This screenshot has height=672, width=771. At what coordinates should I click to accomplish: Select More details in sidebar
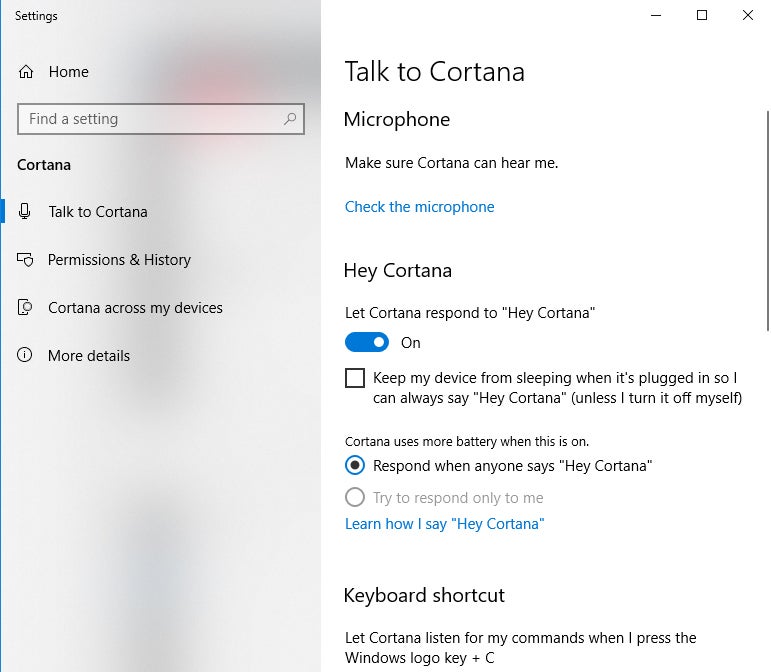(x=89, y=355)
